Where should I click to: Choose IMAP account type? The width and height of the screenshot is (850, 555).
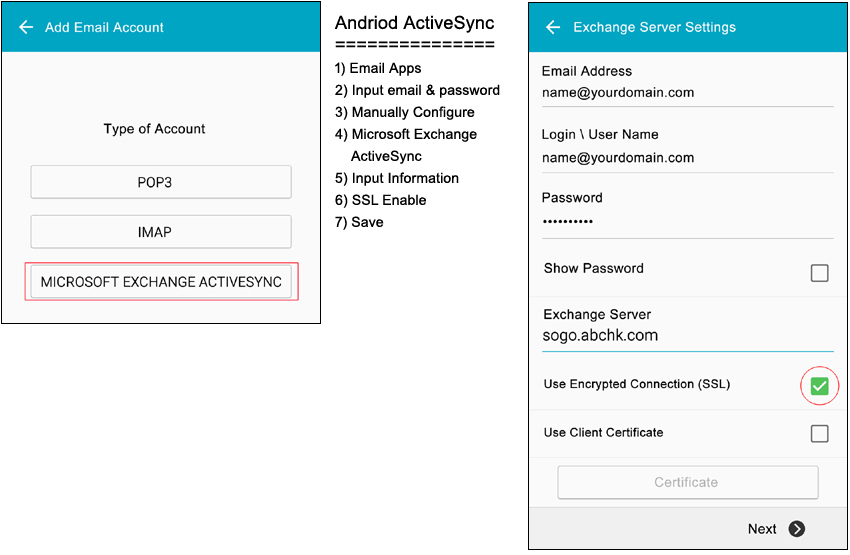pos(161,232)
